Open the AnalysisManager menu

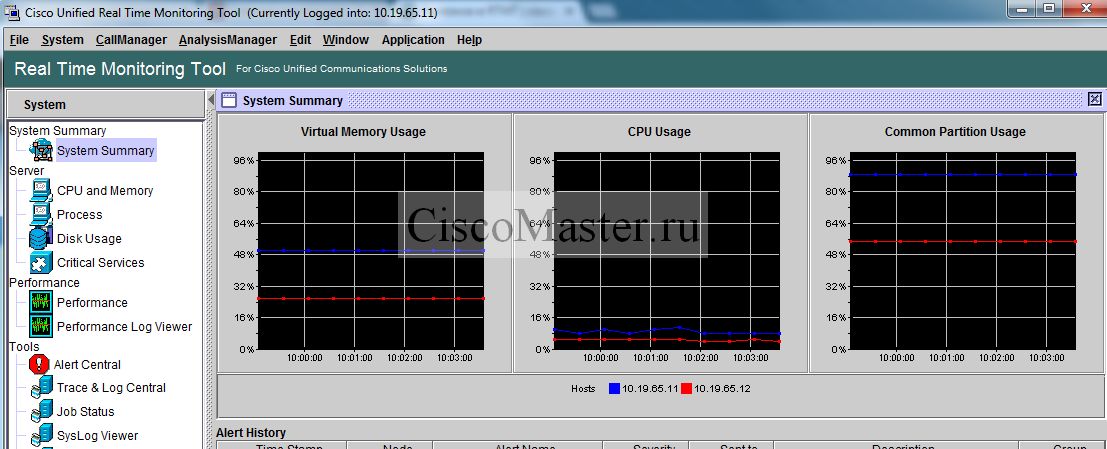pos(227,40)
